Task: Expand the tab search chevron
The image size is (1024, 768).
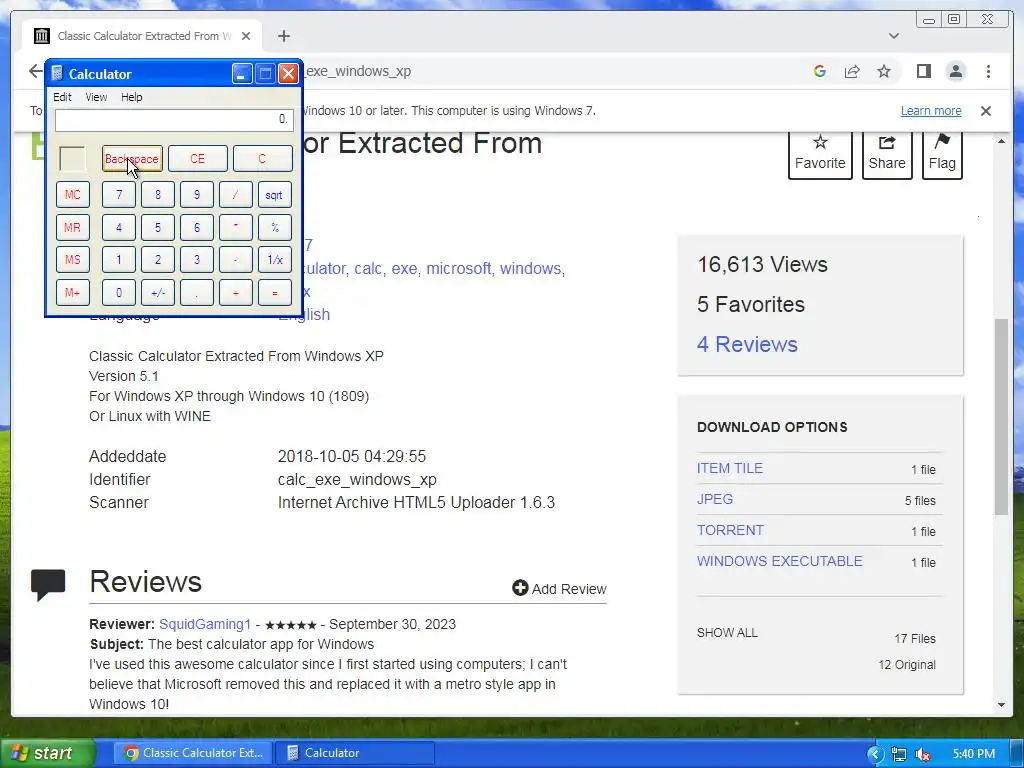Action: tap(893, 36)
